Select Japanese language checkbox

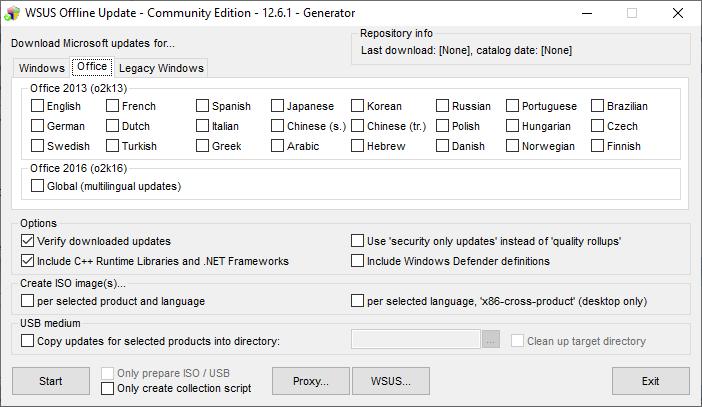277,106
